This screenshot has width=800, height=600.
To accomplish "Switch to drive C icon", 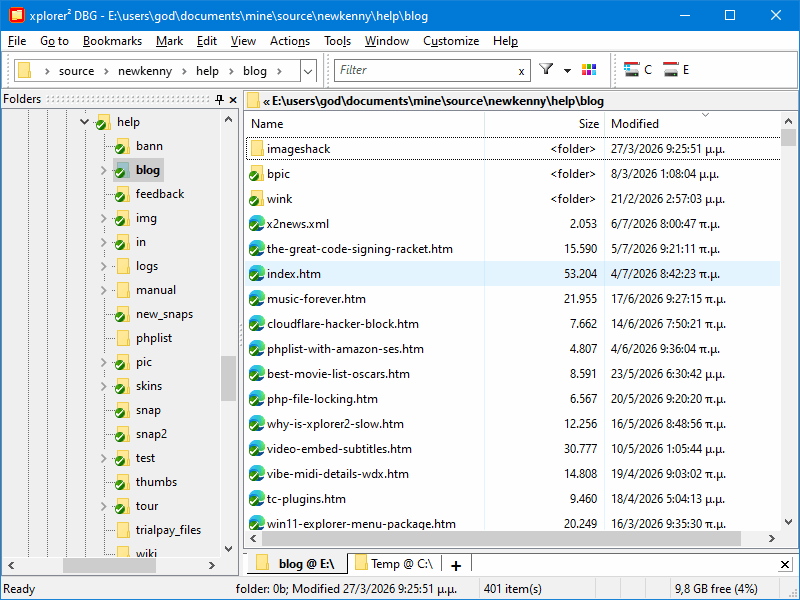I will (x=638, y=70).
